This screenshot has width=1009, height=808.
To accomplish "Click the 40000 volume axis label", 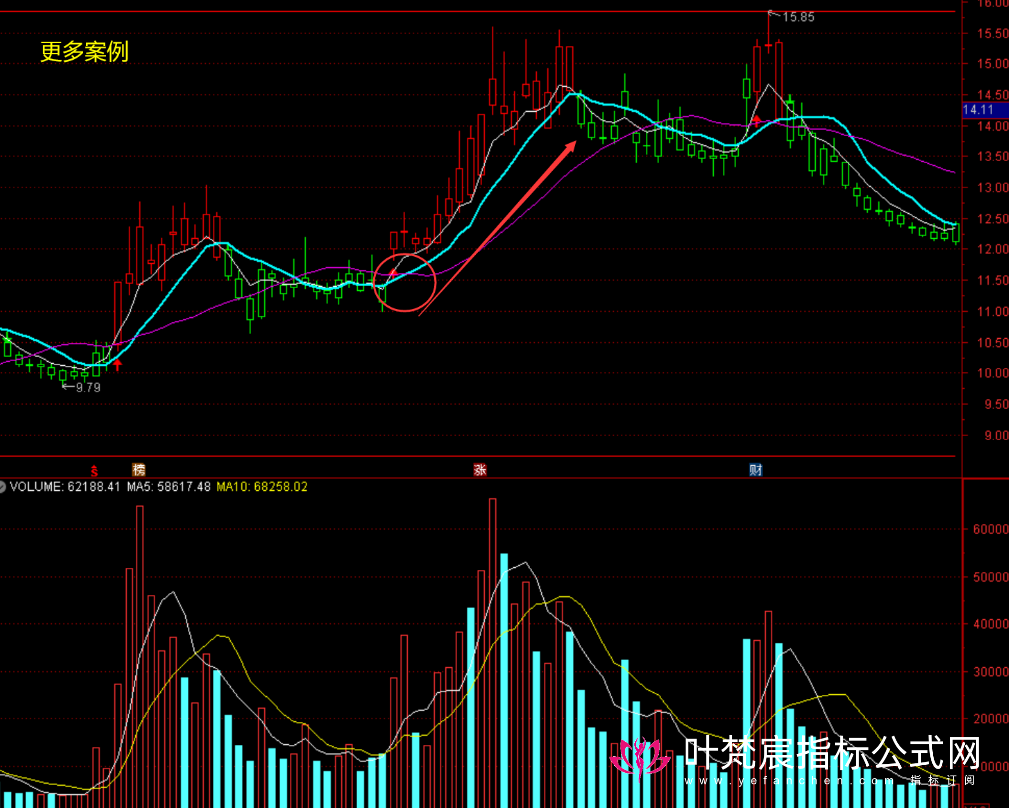I will 991,624.
